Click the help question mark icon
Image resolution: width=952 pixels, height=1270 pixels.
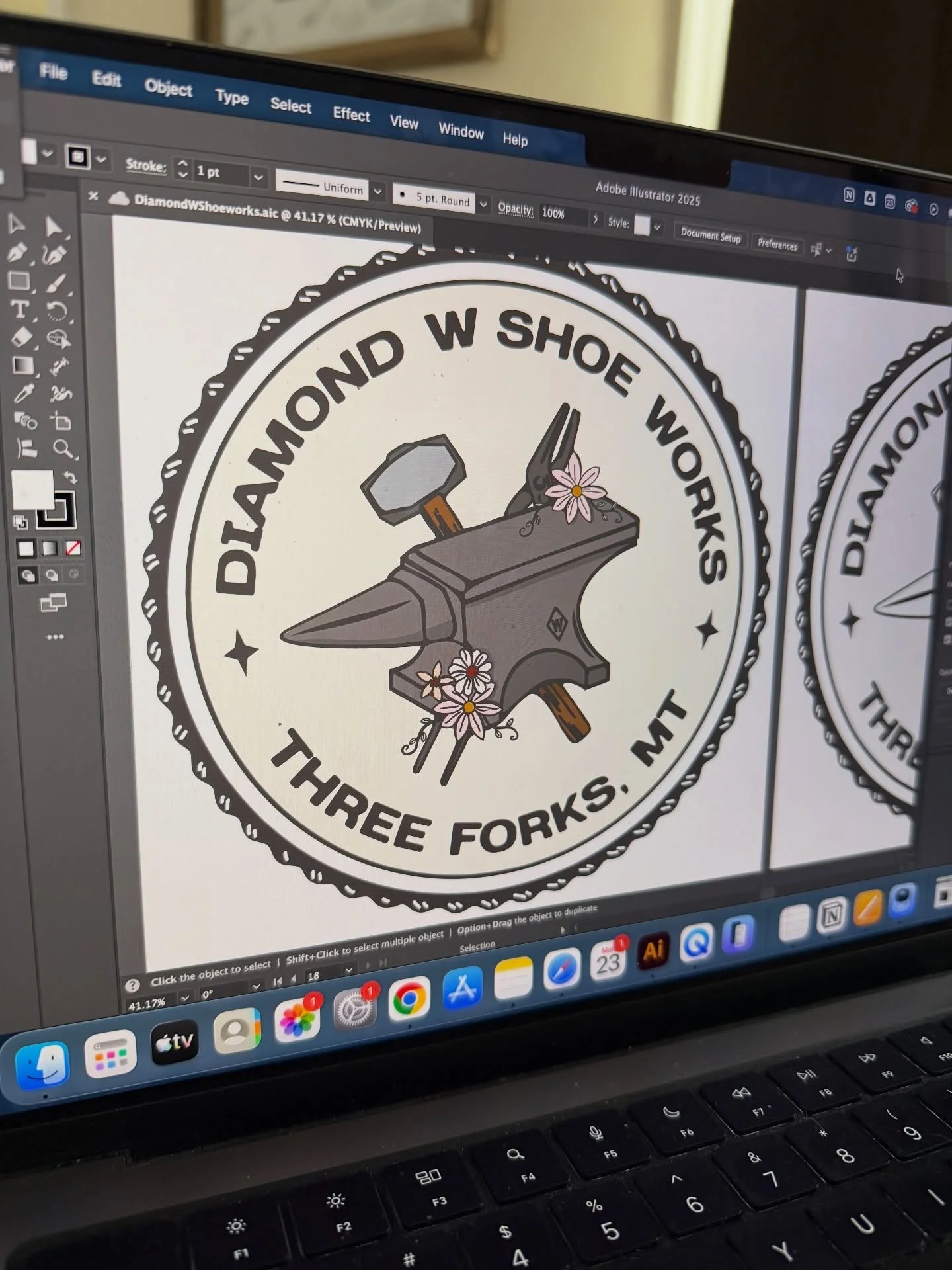click(x=132, y=985)
